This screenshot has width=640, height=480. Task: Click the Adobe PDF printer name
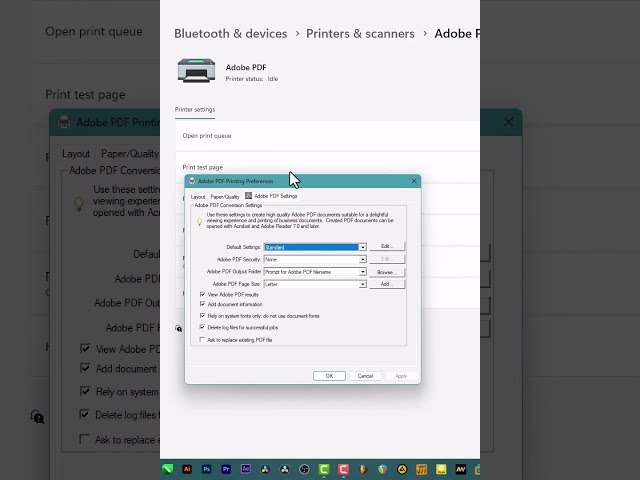click(x=246, y=67)
